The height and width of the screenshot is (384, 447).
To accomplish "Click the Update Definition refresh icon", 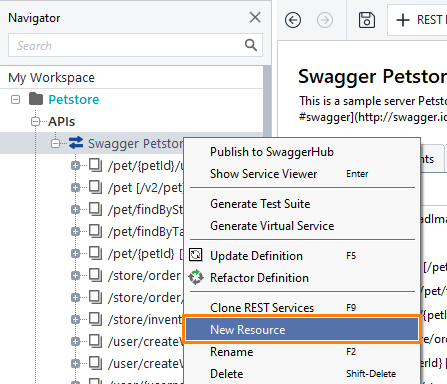I will tap(196, 255).
